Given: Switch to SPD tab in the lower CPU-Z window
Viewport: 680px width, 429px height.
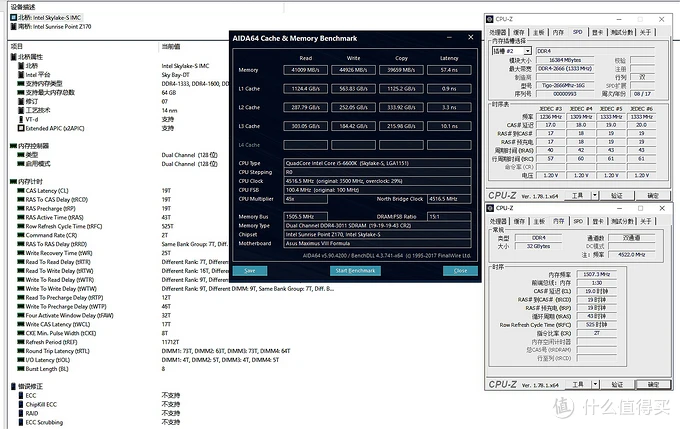Looking at the screenshot, I should pos(578,221).
